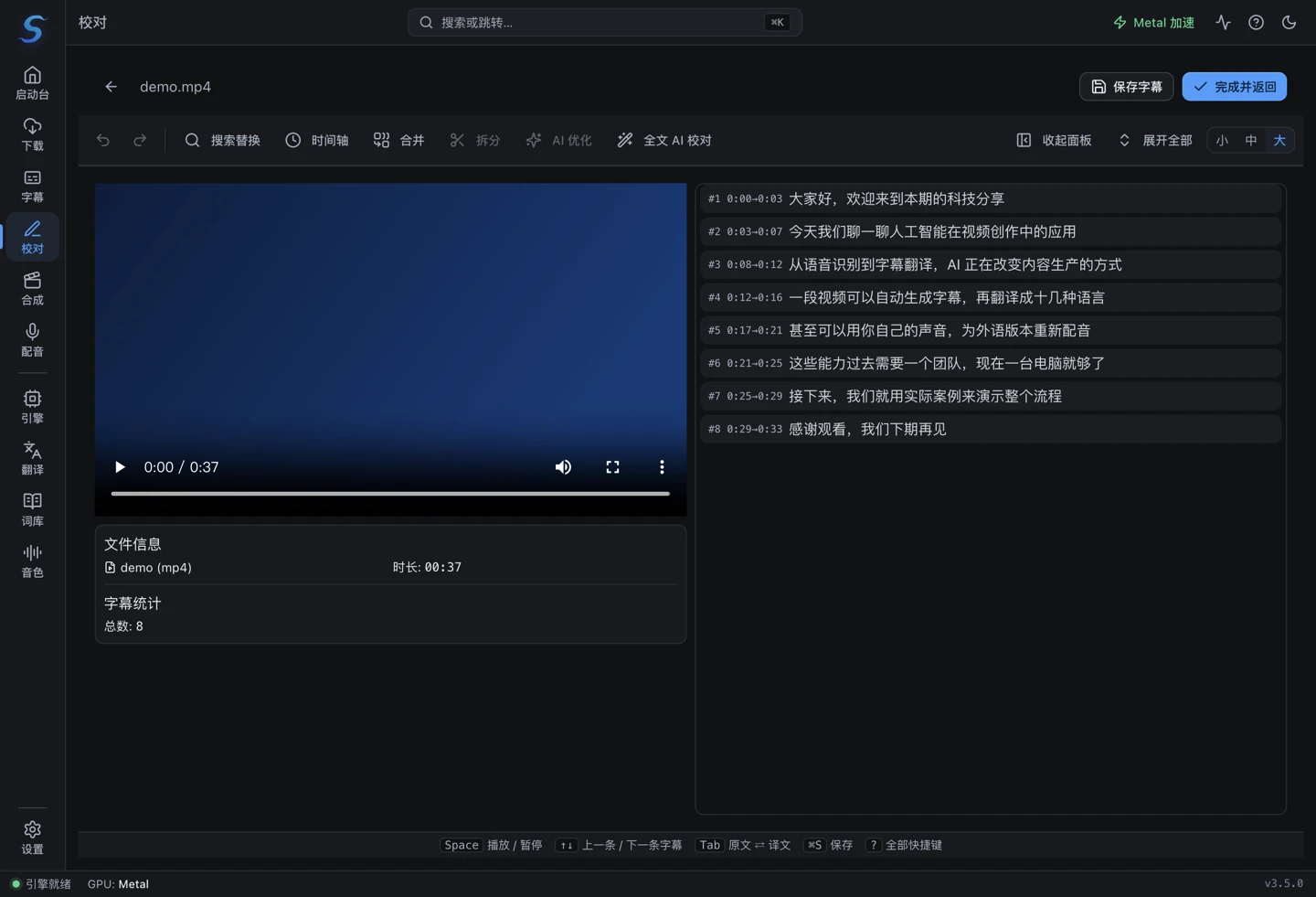
Task: Click the AI 优化 tool
Action: (558, 140)
